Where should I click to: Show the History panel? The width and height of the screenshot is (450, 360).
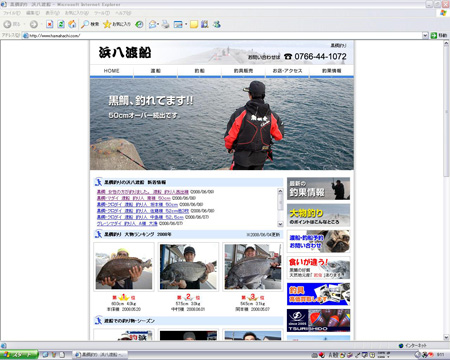tap(139, 24)
